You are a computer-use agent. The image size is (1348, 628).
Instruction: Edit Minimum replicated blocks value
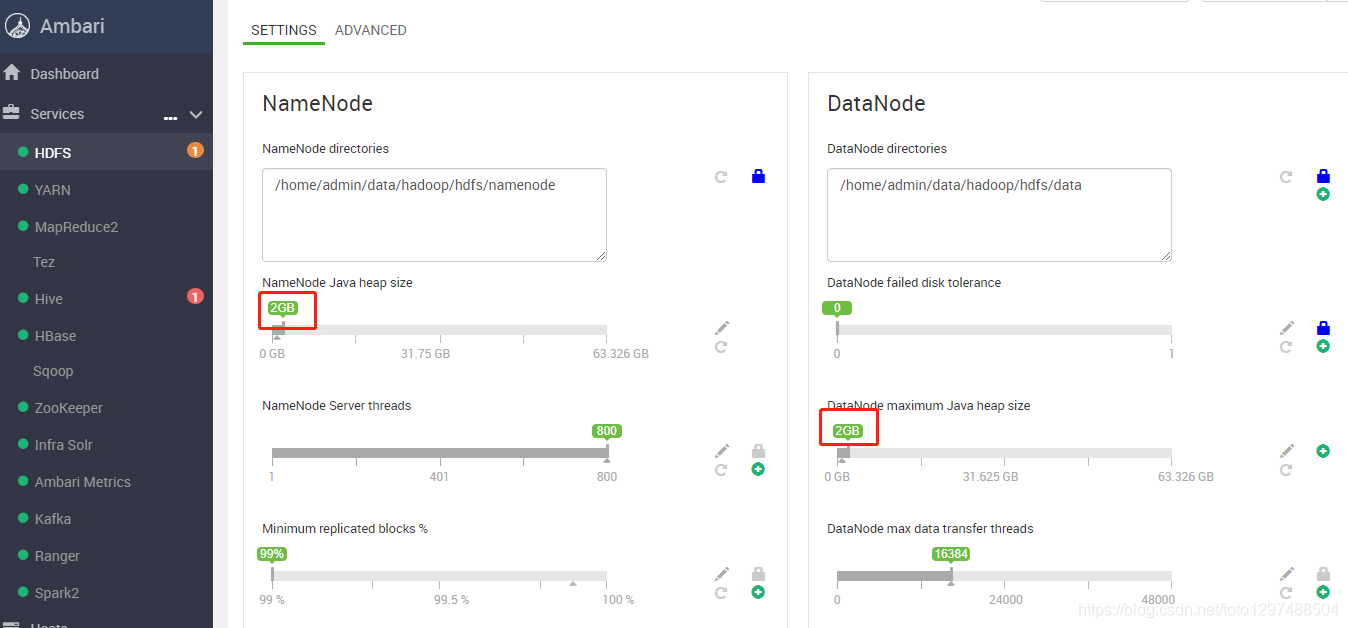click(722, 574)
